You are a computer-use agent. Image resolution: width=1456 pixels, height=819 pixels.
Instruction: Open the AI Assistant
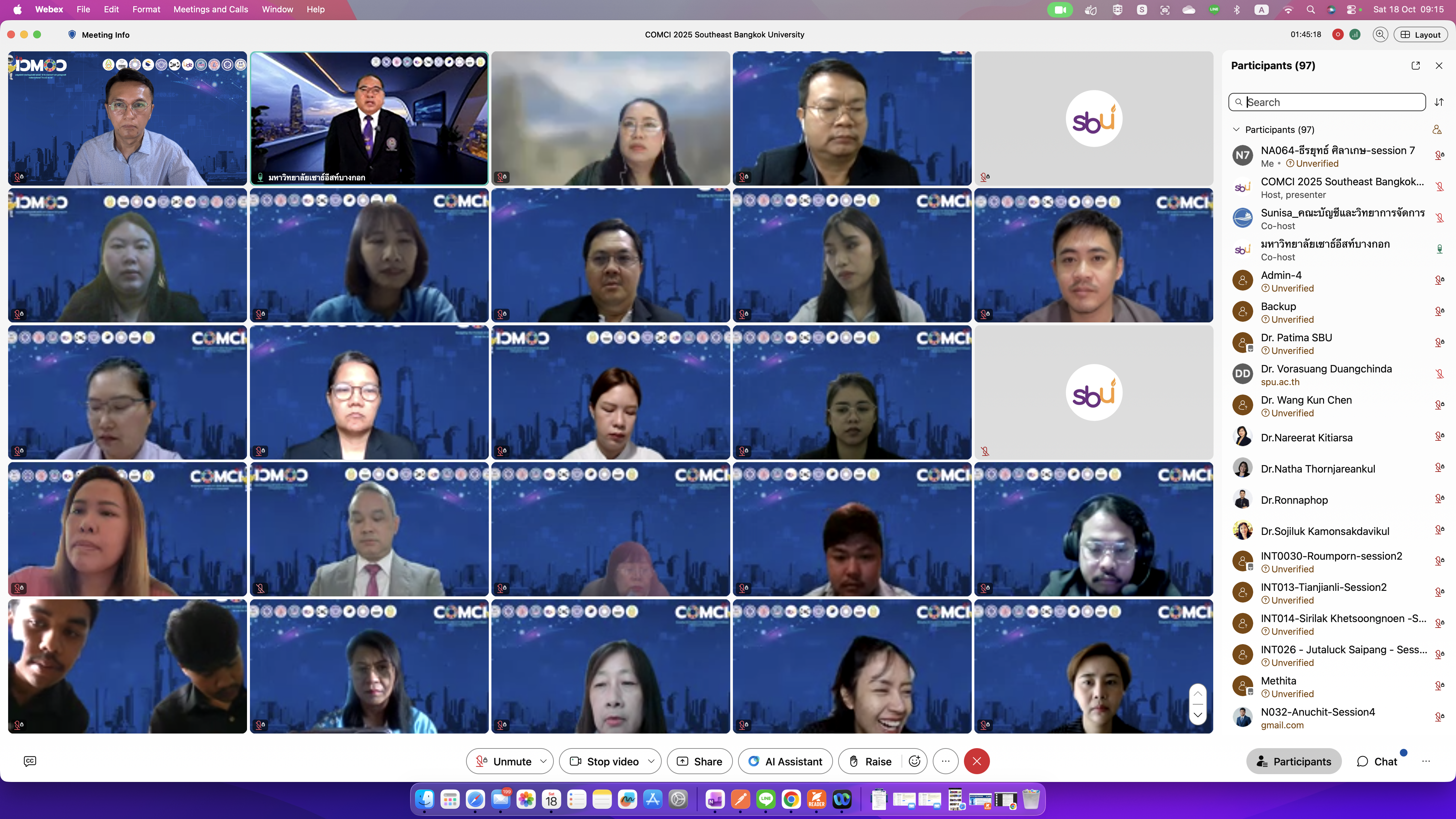coord(785,761)
